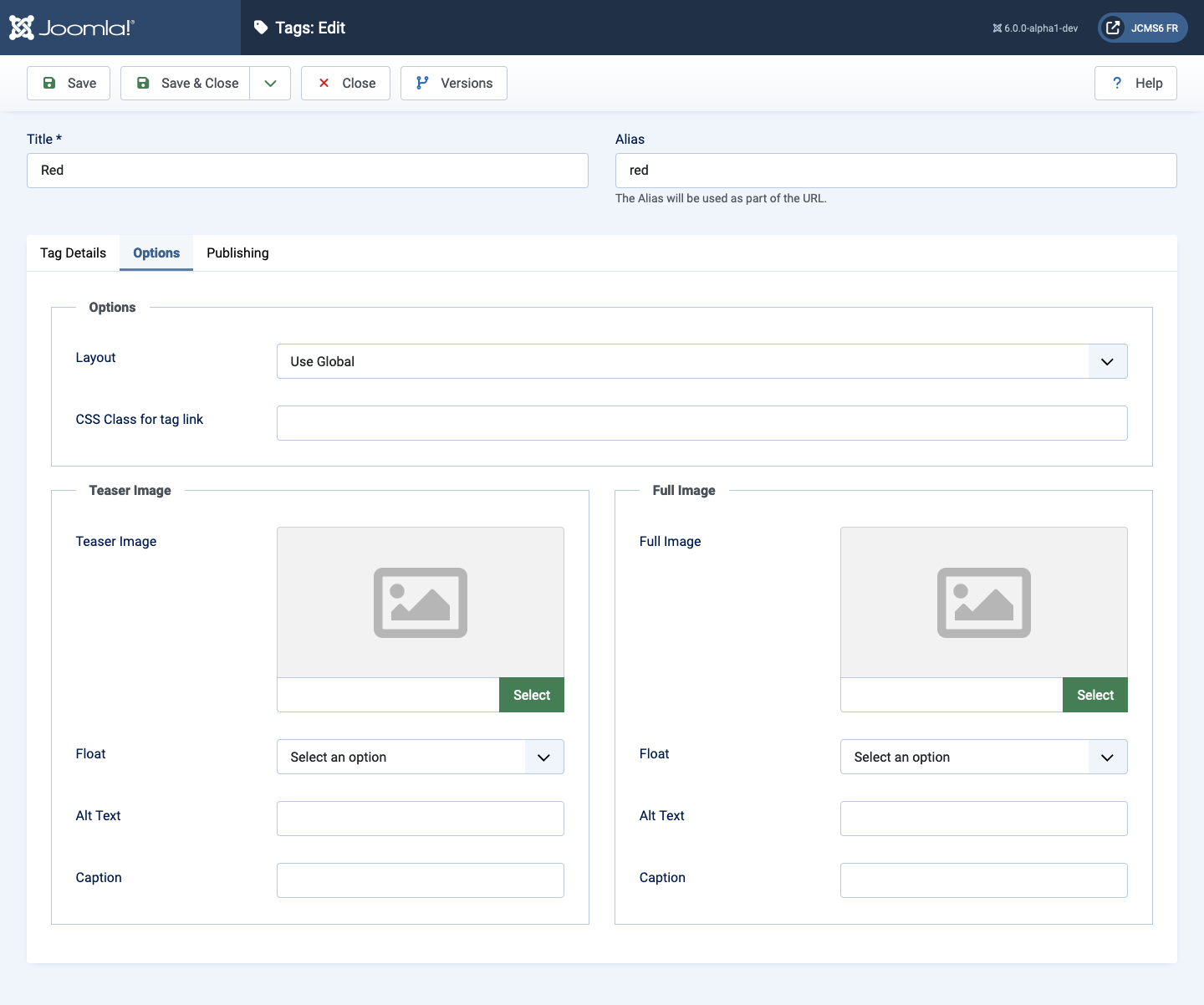Screen dimensions: 1204x1005
Task: Expand the Save & Close dropdown arrow
Action: click(x=270, y=83)
